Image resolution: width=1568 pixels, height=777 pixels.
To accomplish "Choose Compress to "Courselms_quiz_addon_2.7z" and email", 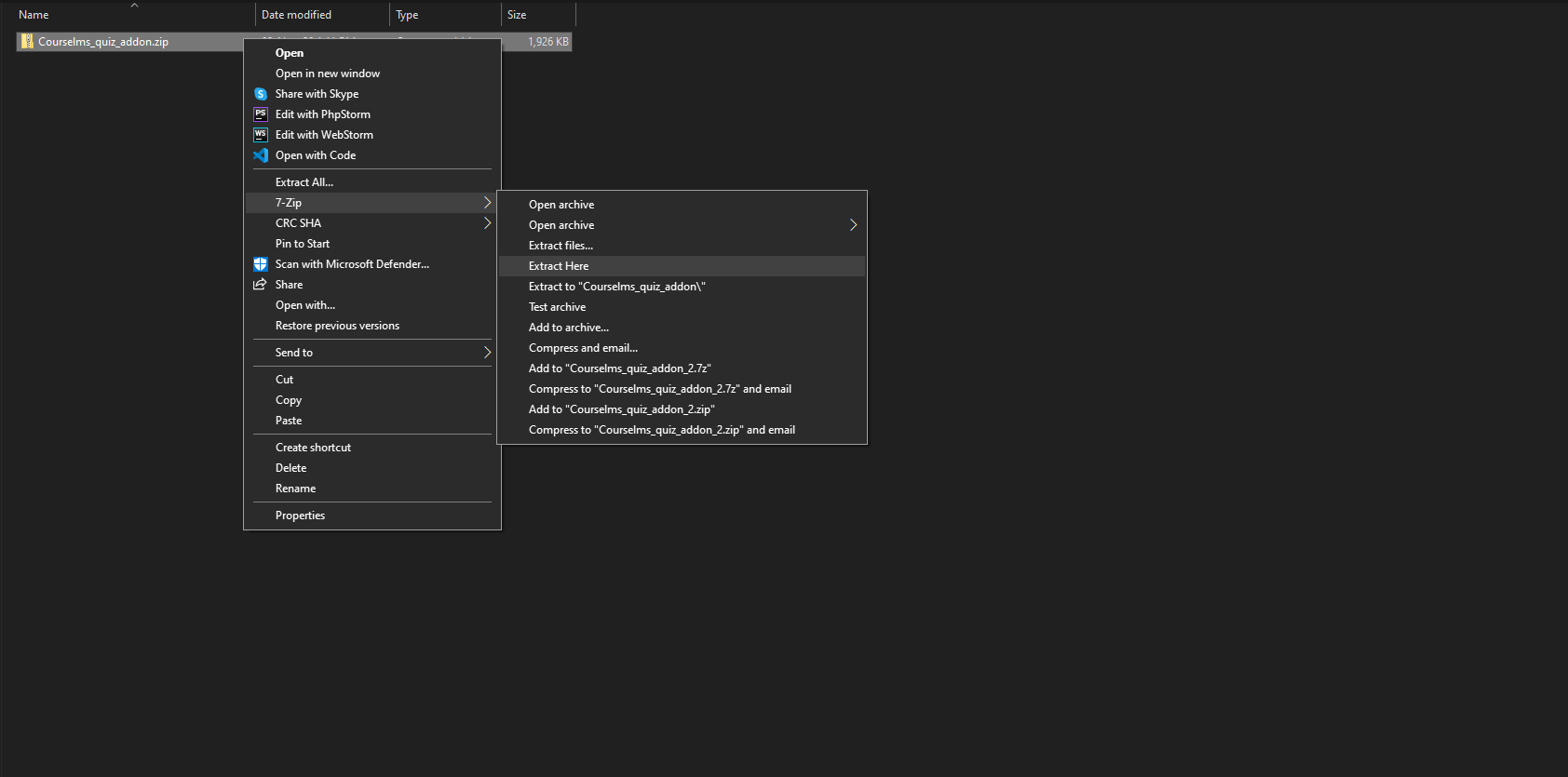I will (x=683, y=389).
